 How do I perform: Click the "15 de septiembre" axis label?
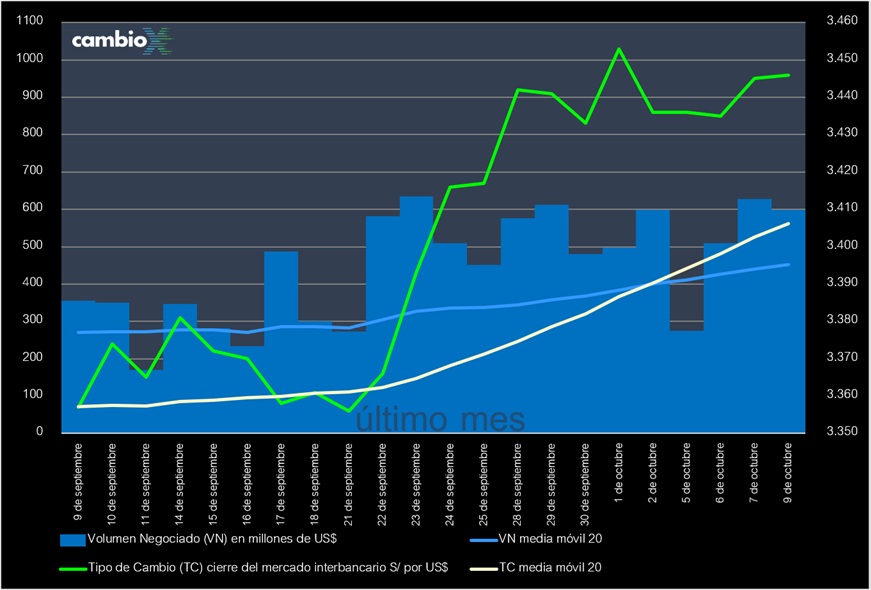point(213,484)
